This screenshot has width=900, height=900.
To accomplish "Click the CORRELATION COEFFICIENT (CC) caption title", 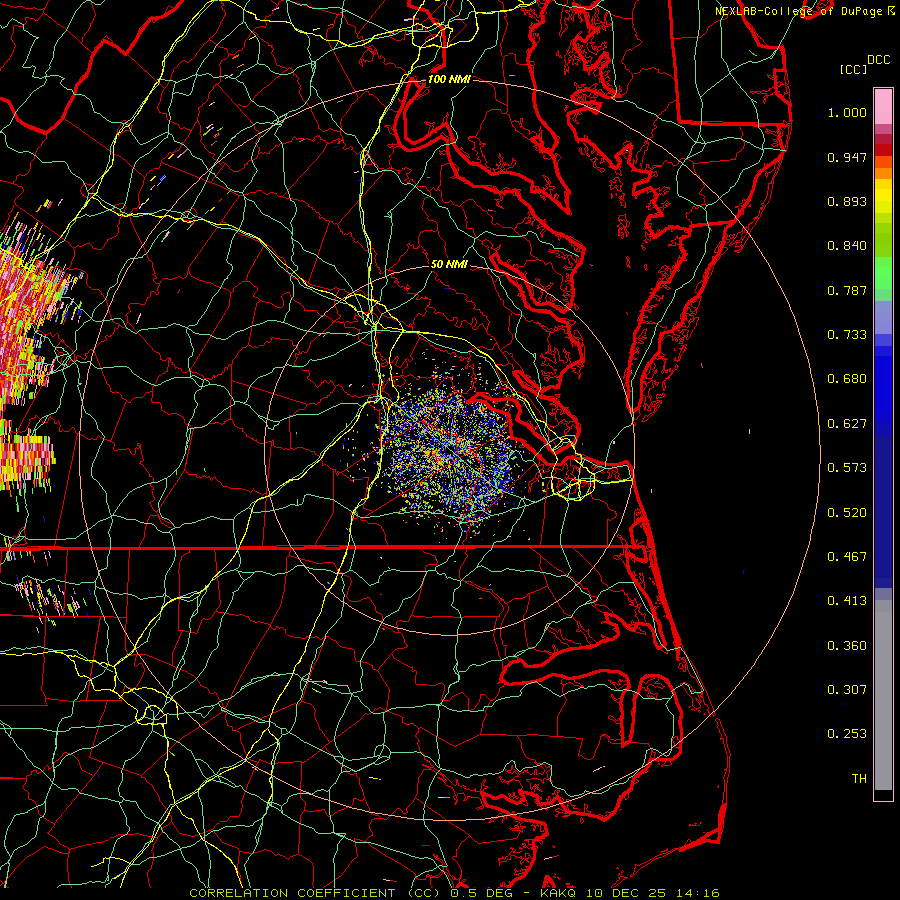I will tap(315, 893).
